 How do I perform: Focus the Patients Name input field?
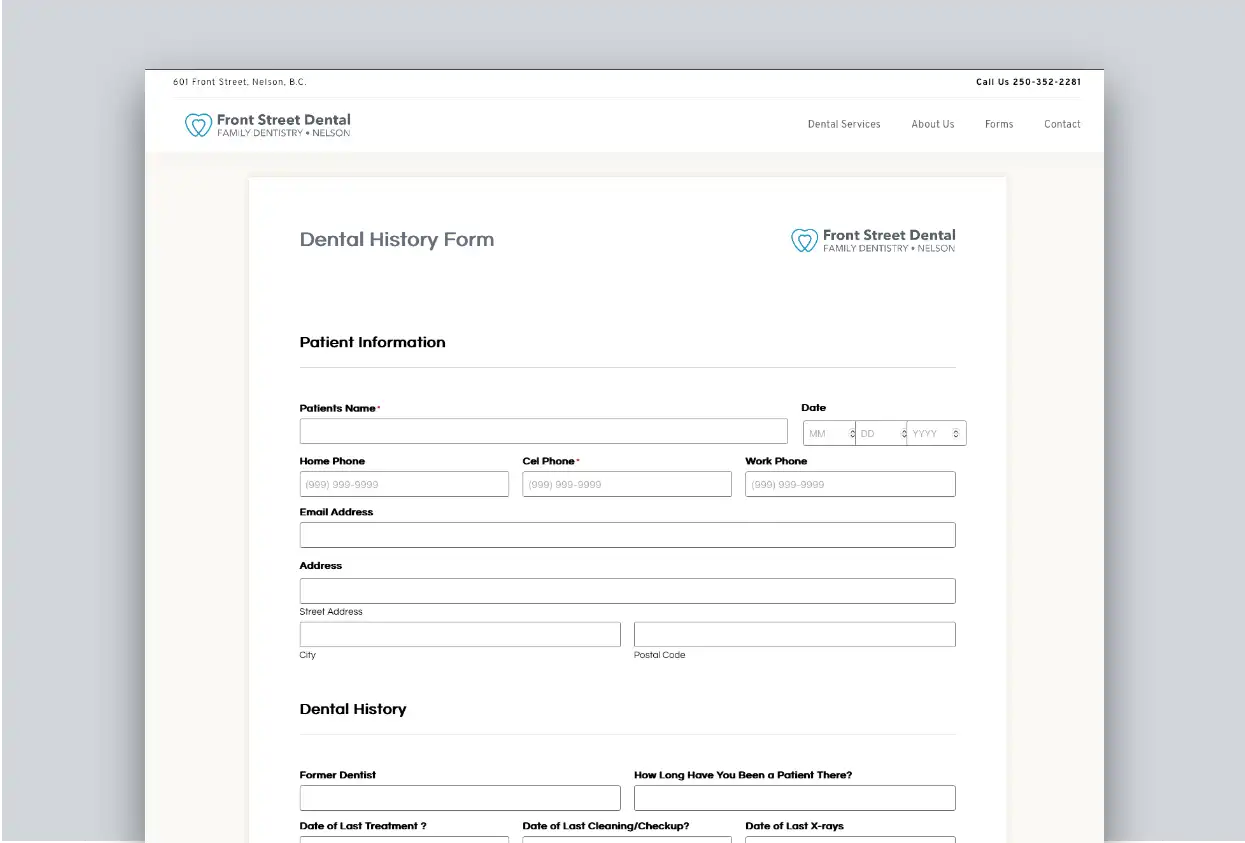(x=544, y=431)
